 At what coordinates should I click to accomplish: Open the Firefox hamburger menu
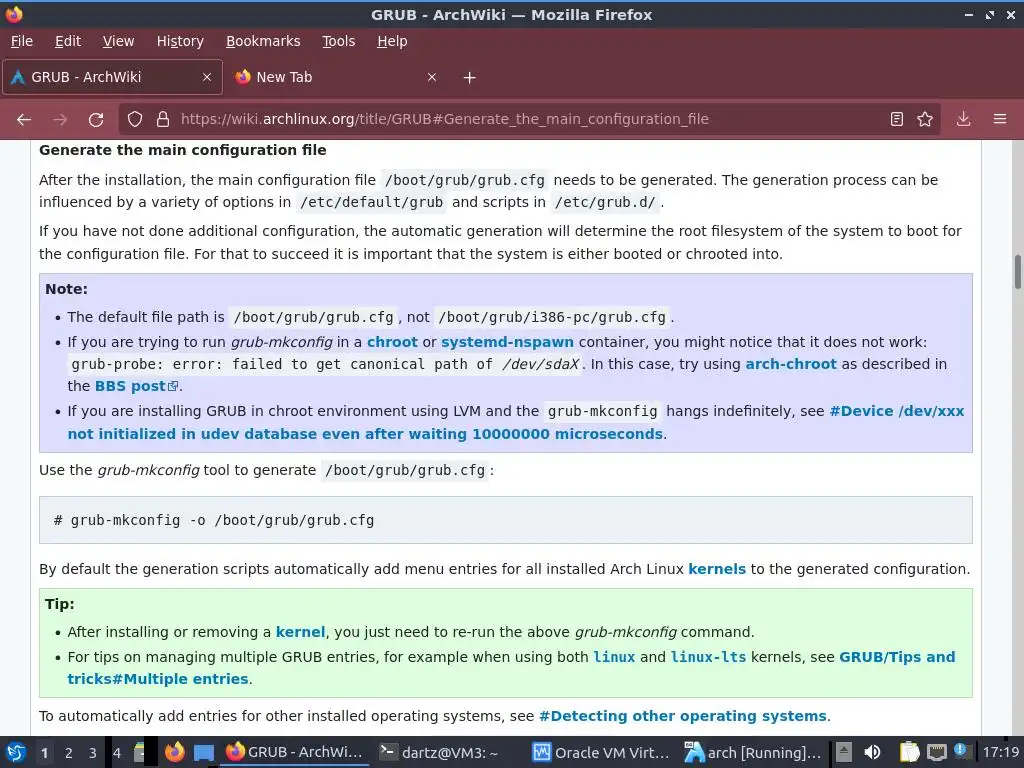(x=1000, y=119)
